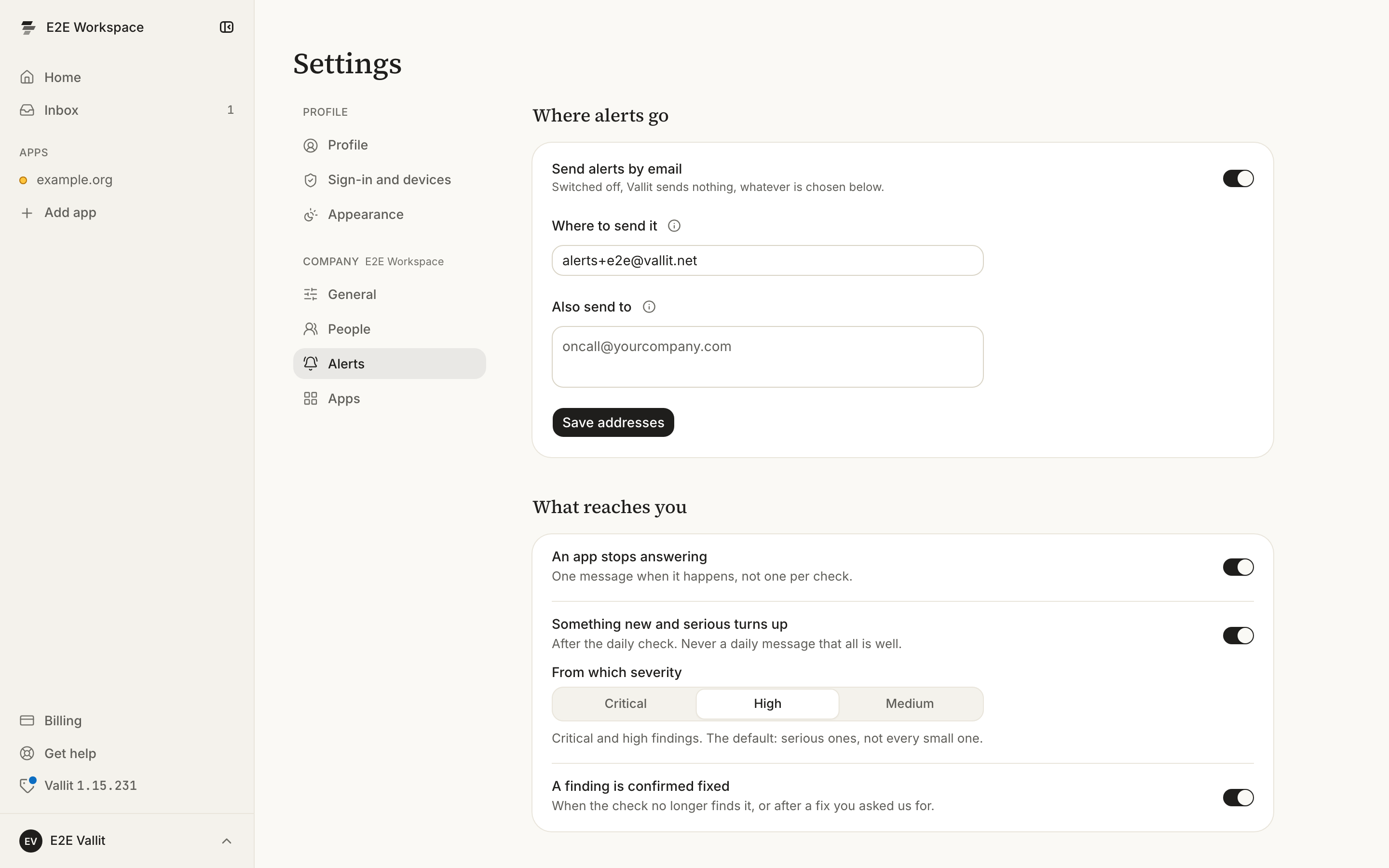Screen dimensions: 1389x868
Task: Click info icon beside Where to send it
Action: point(674,226)
